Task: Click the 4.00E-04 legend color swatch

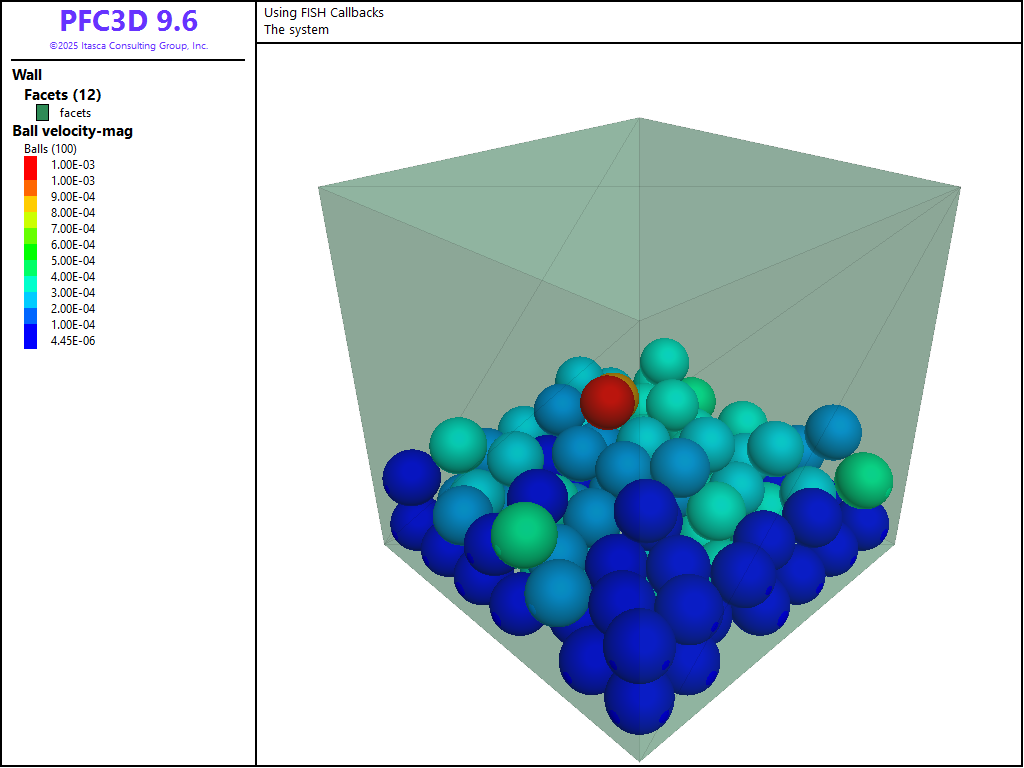Action: point(30,277)
